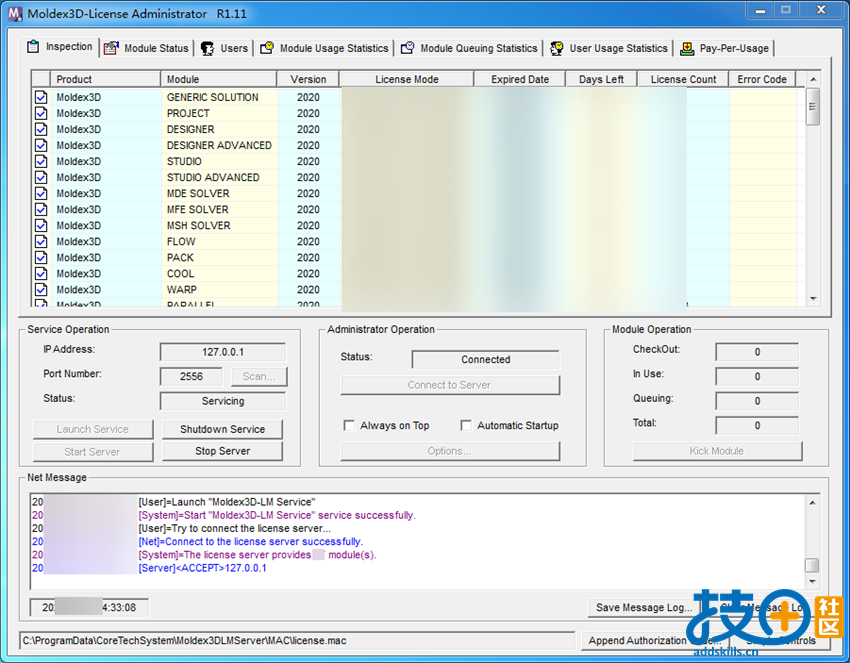The width and height of the screenshot is (850, 663).
Task: Click the Shutdown Service button
Action: [x=222, y=429]
